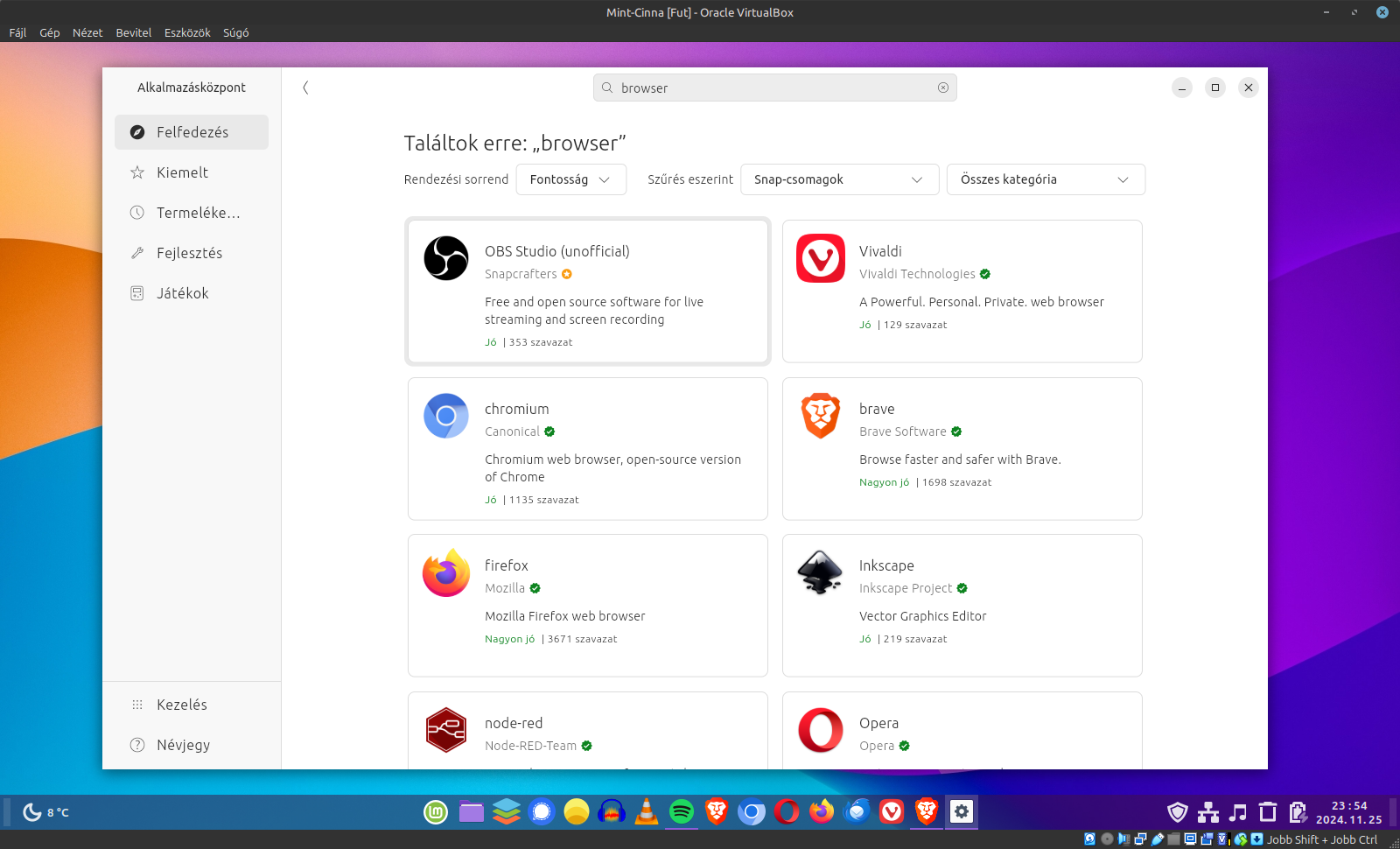This screenshot has height=849, width=1400.
Task: Open the Eszközök menu
Action: pos(187,32)
